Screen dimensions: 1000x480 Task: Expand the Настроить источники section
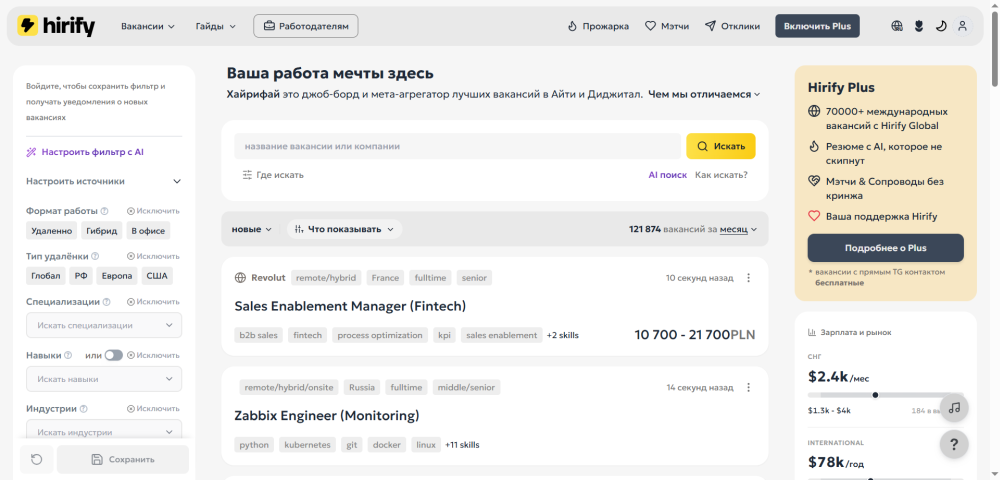(104, 181)
